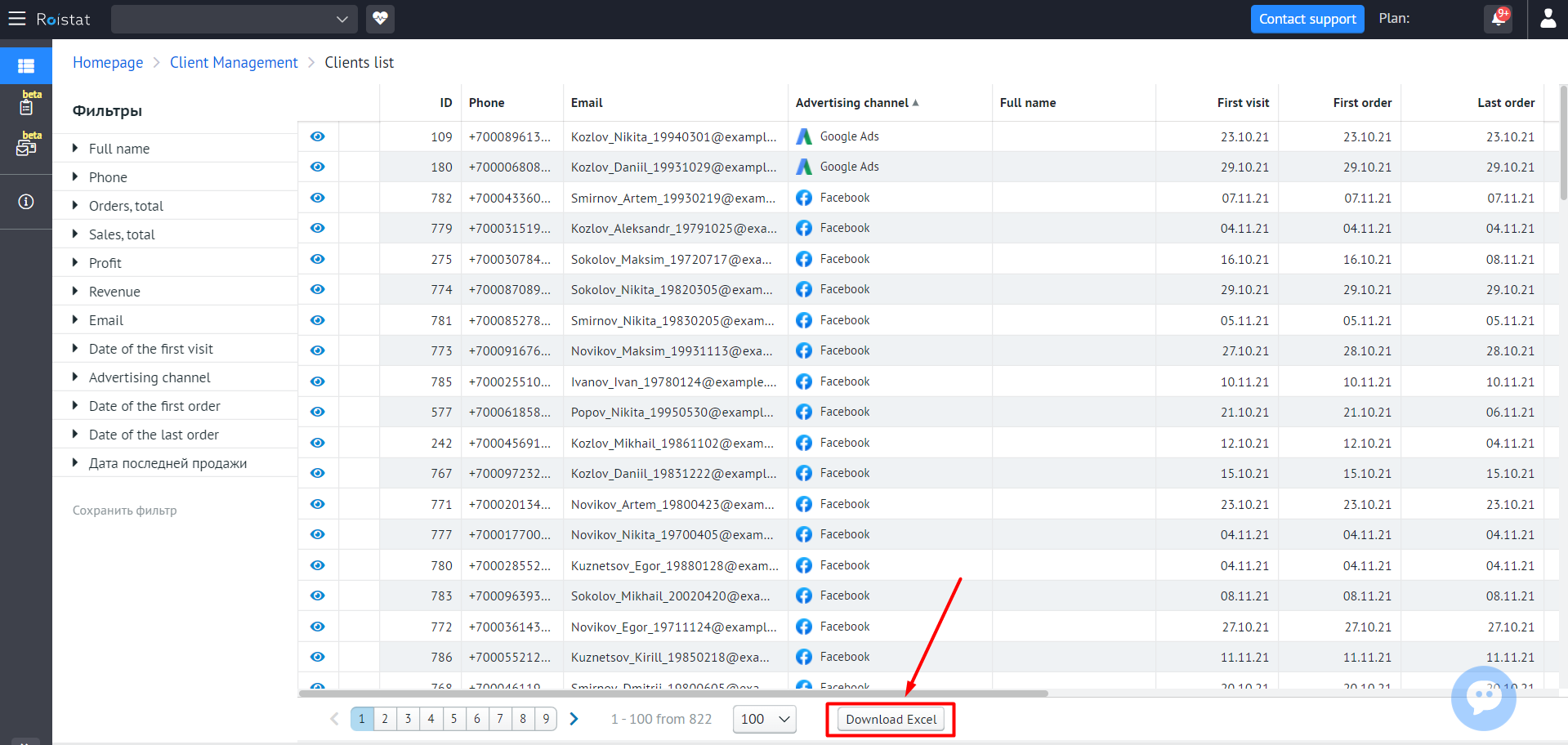Go to page 3
The image size is (1568, 745).
(408, 719)
